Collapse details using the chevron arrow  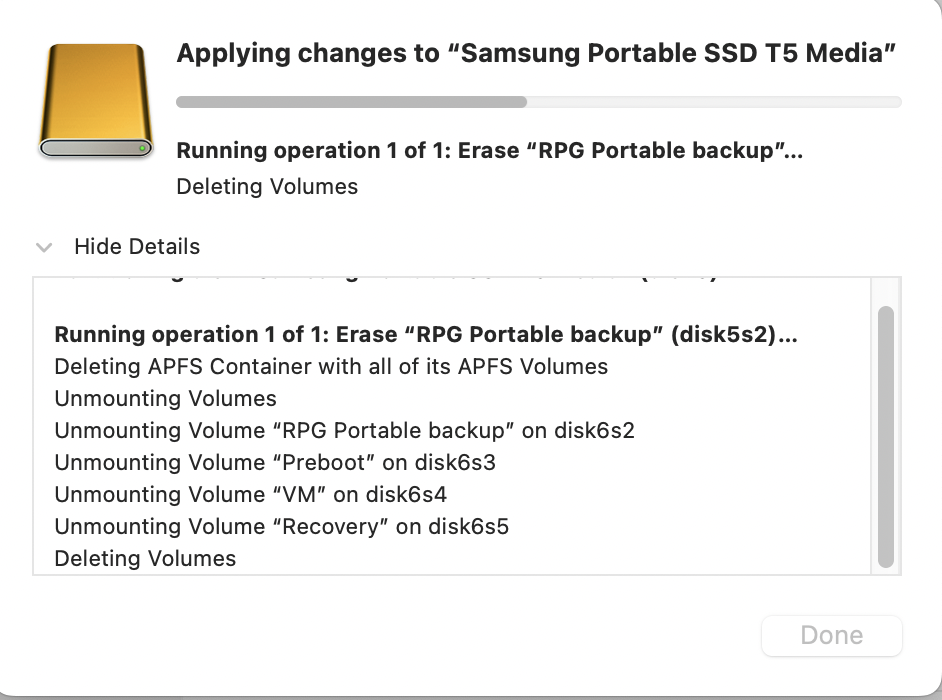pos(44,247)
